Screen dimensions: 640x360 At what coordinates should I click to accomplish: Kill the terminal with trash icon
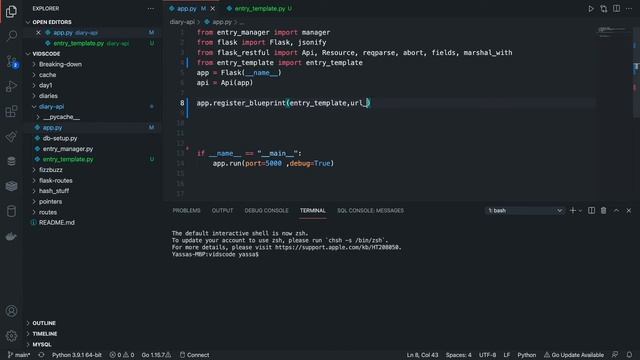click(x=603, y=211)
